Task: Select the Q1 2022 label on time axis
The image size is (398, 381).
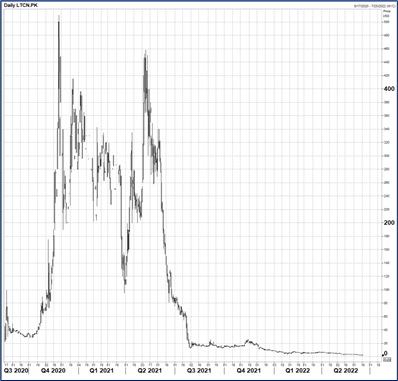Action: tap(298, 371)
